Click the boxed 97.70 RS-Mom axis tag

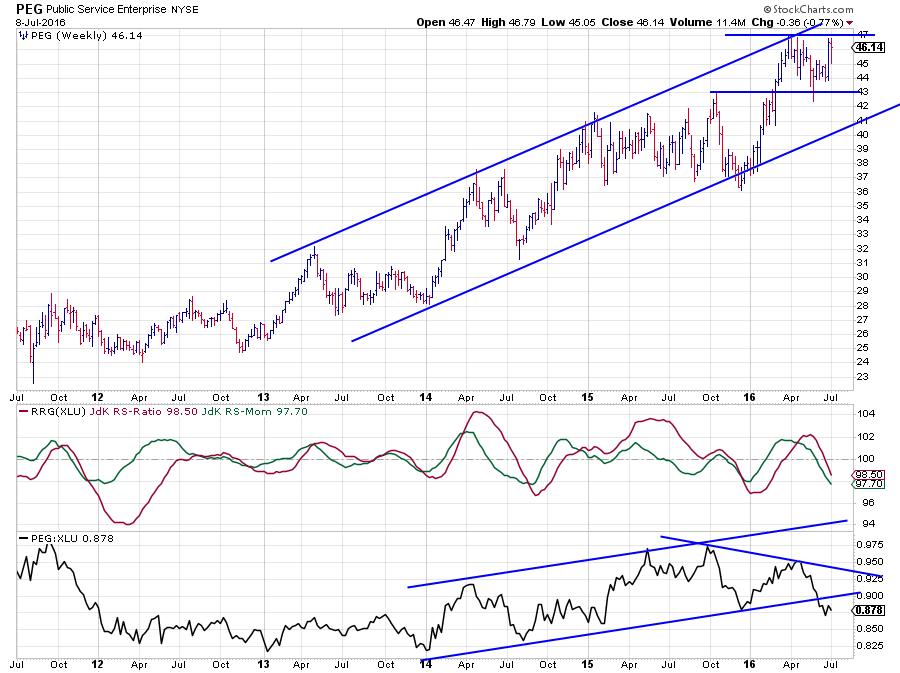869,484
